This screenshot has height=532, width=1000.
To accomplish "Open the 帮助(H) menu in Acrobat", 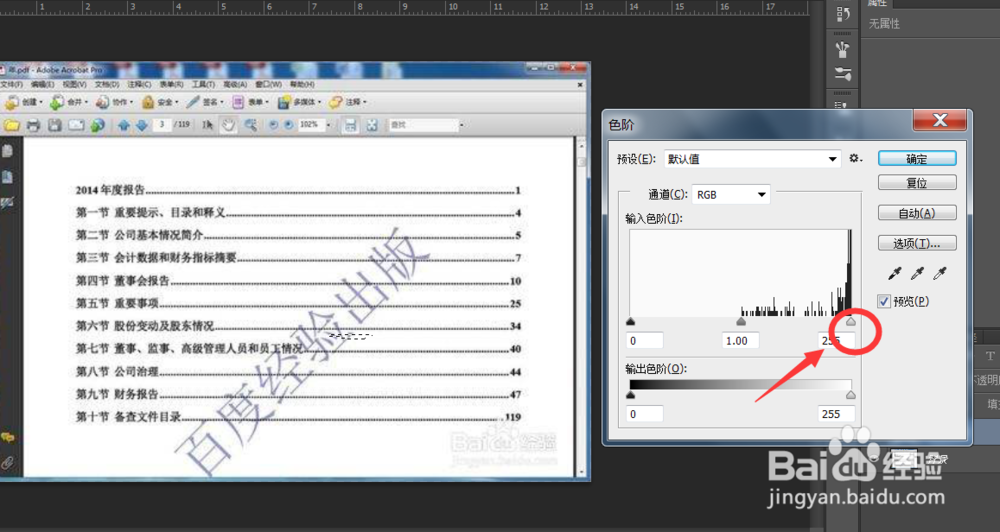I will point(302,84).
